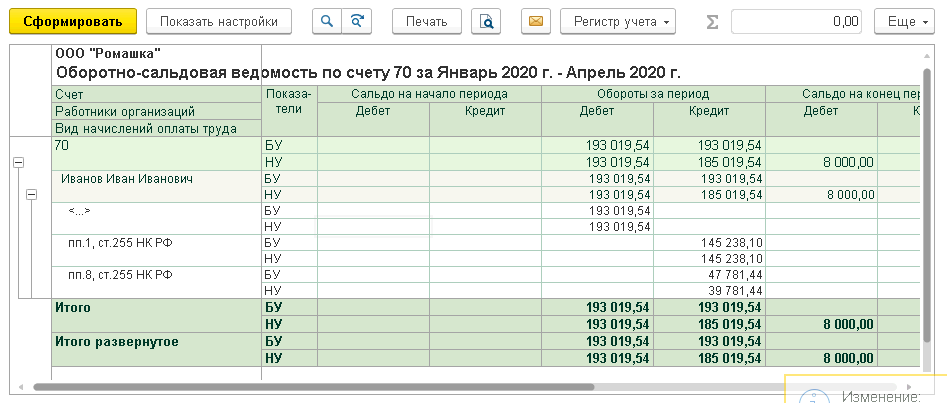The width and height of the screenshot is (947, 403).
Task: Click the horizontal scrollbar thumb
Action: point(313,387)
